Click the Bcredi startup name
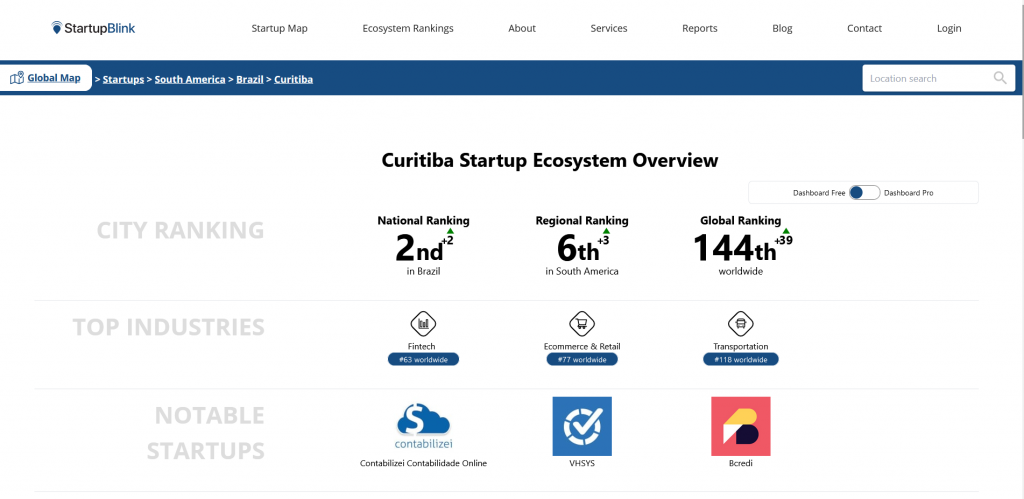 coord(741,464)
